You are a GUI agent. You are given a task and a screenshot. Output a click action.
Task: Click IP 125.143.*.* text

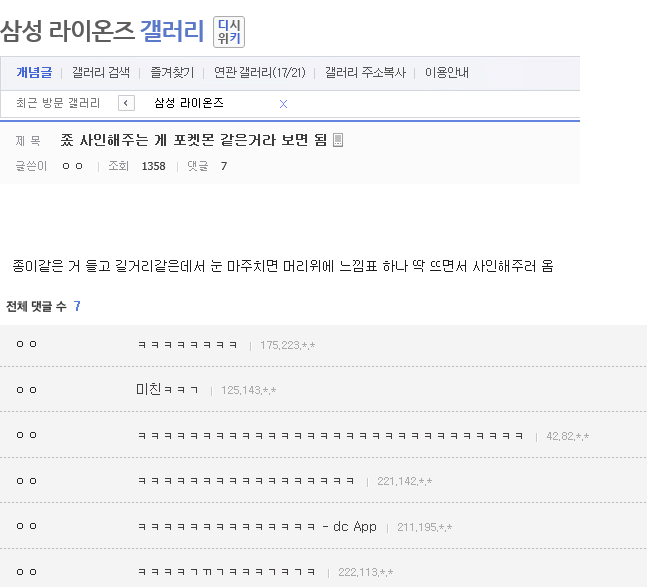pos(248,390)
